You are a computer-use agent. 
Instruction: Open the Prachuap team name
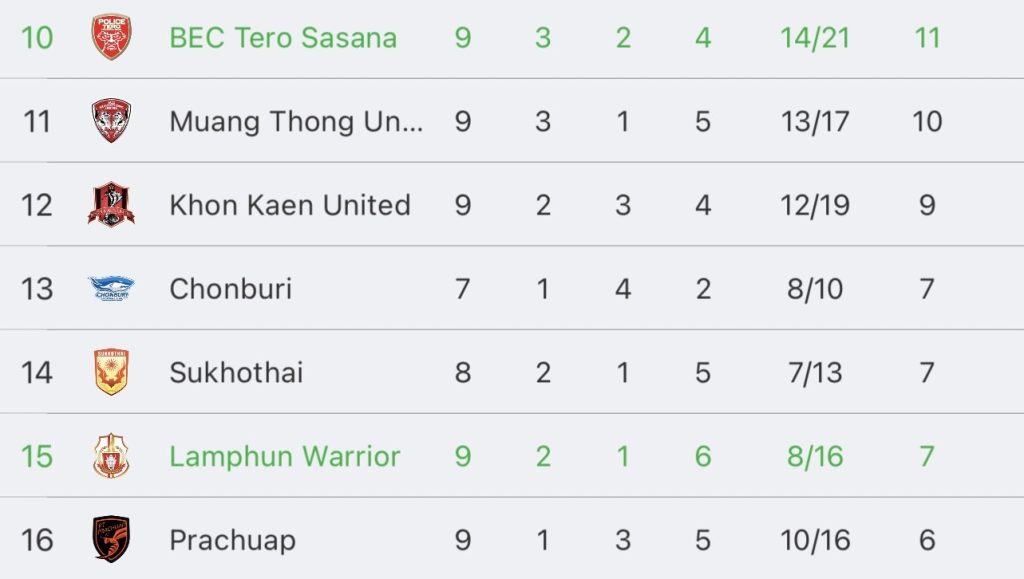(x=232, y=540)
